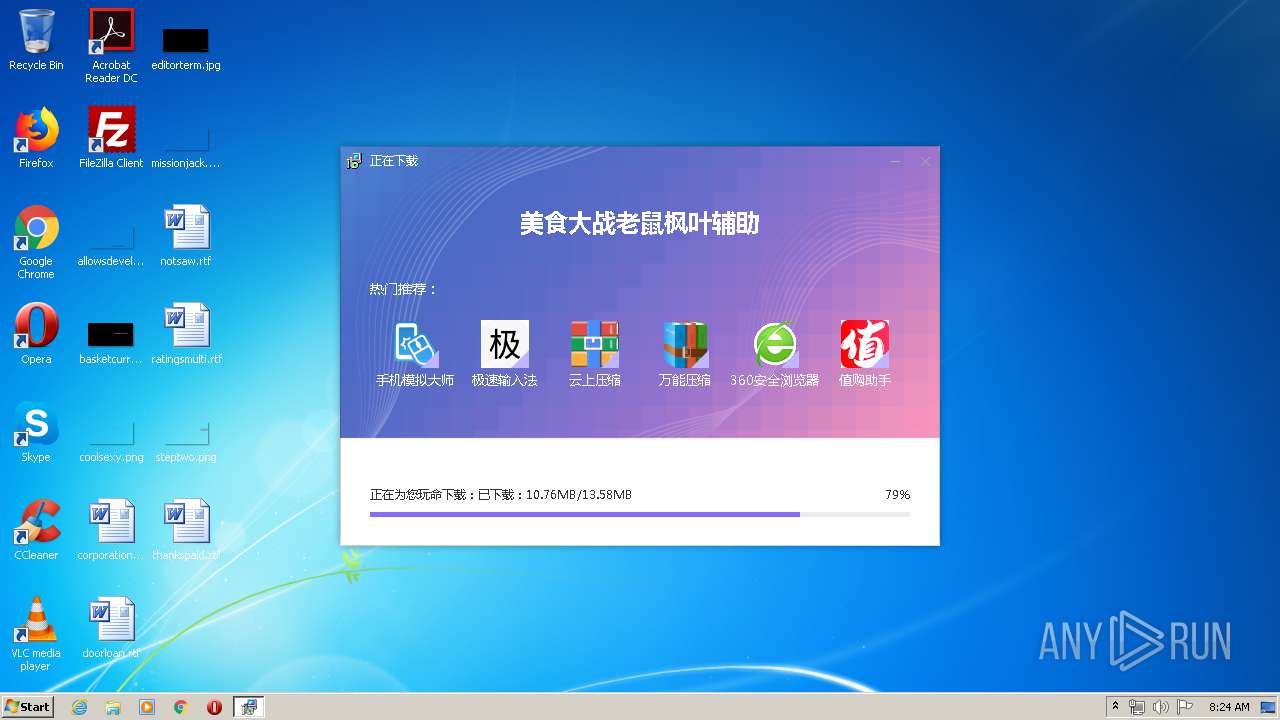Launch Internet Explorer from the taskbar
The image size is (1280, 720).
(x=79, y=707)
